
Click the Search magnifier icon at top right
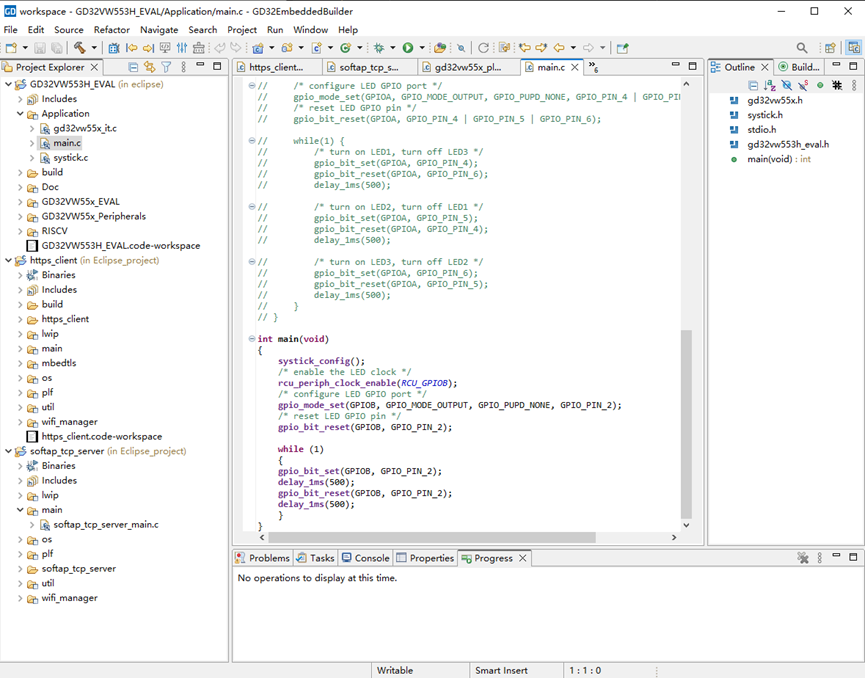coord(802,48)
